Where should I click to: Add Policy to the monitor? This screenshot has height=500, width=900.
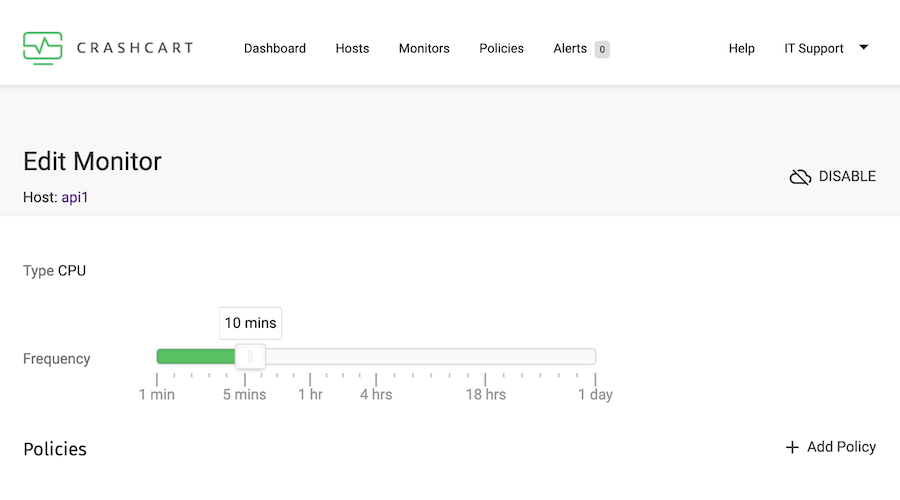point(831,447)
